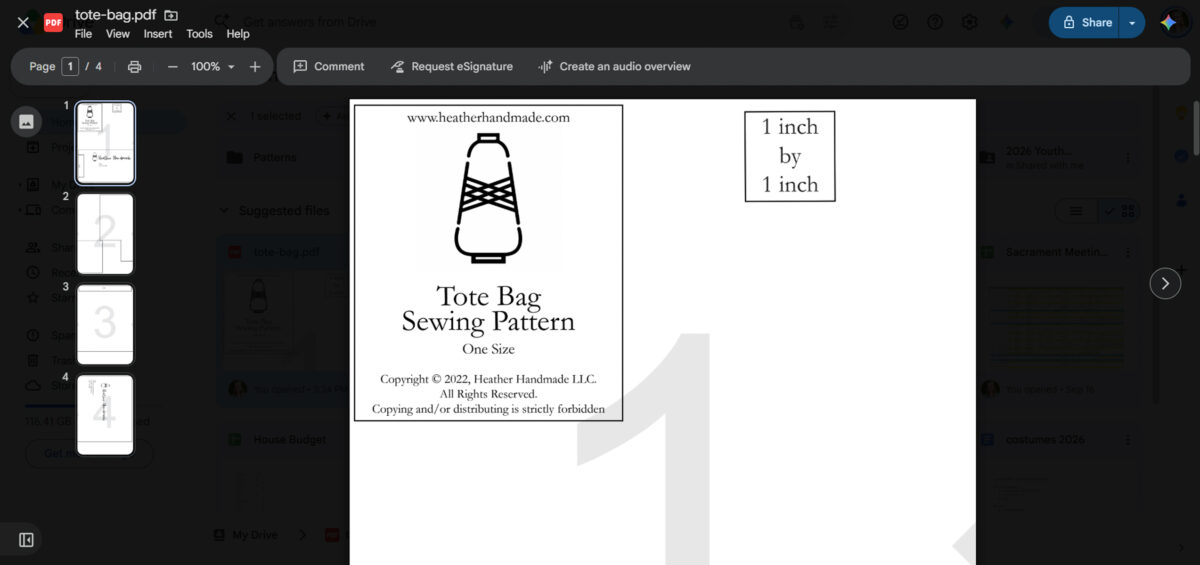Click the '1 inch by 1 inch' test square

(x=790, y=156)
